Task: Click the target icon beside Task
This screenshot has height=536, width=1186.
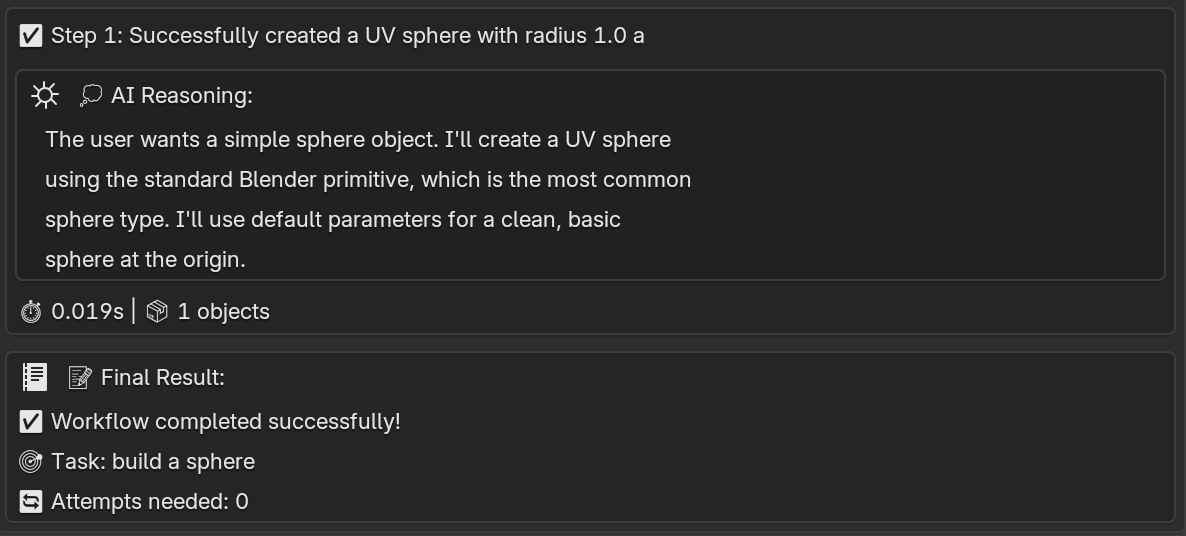Action: [30, 461]
